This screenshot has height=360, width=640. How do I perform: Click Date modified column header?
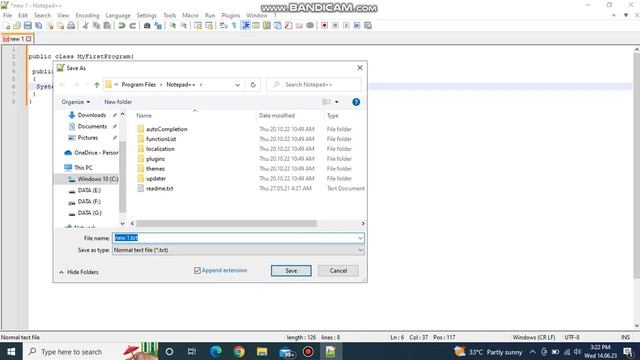pos(277,116)
